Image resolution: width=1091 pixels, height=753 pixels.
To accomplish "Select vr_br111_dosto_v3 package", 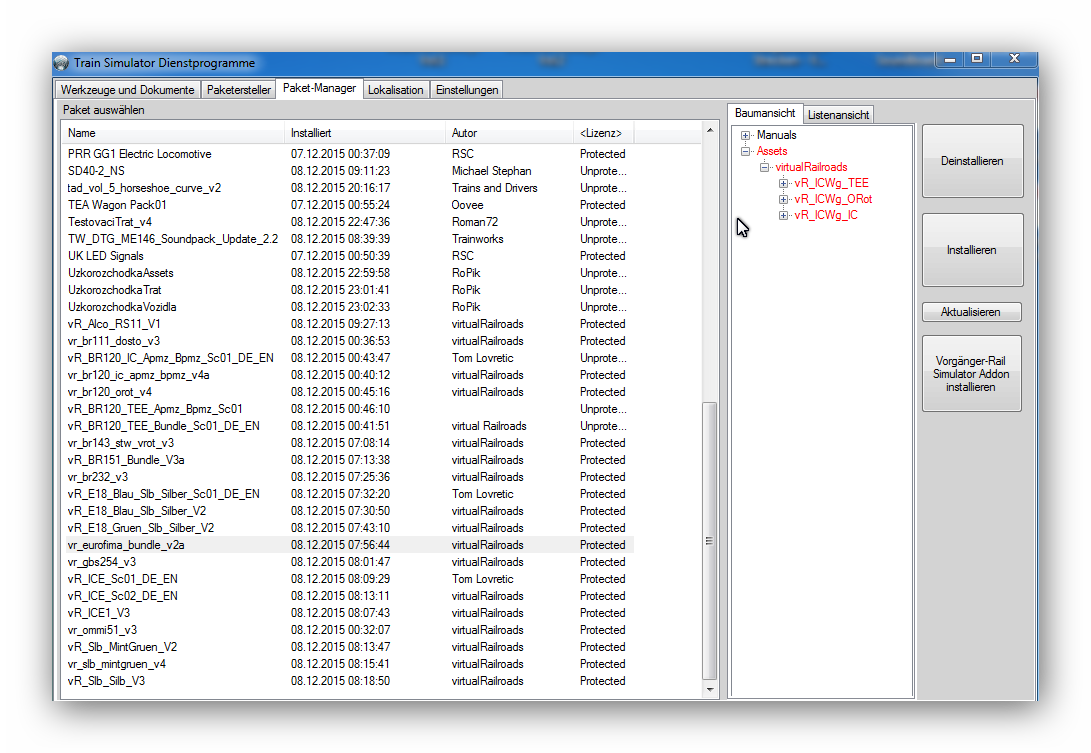I will (x=348, y=341).
